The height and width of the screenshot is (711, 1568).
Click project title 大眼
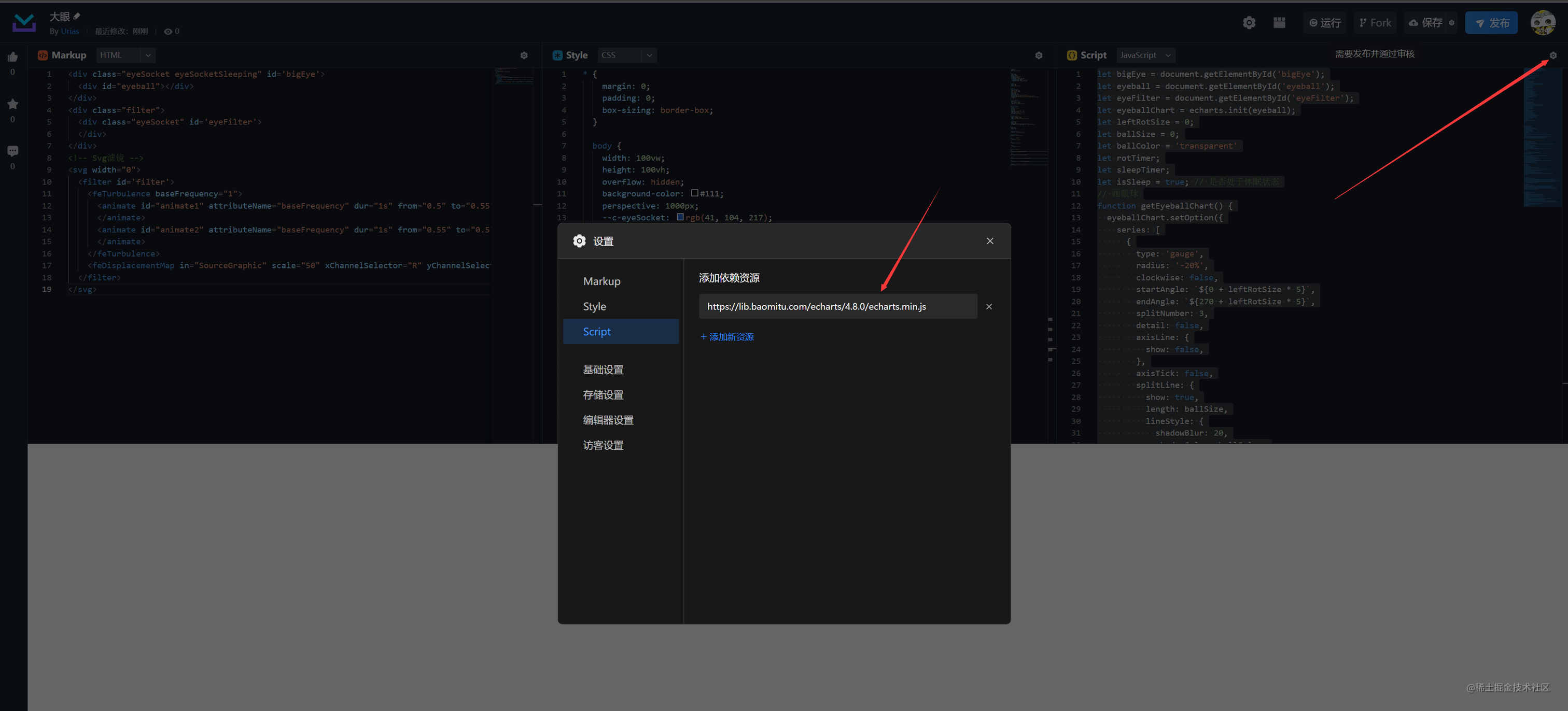pyautogui.click(x=60, y=17)
